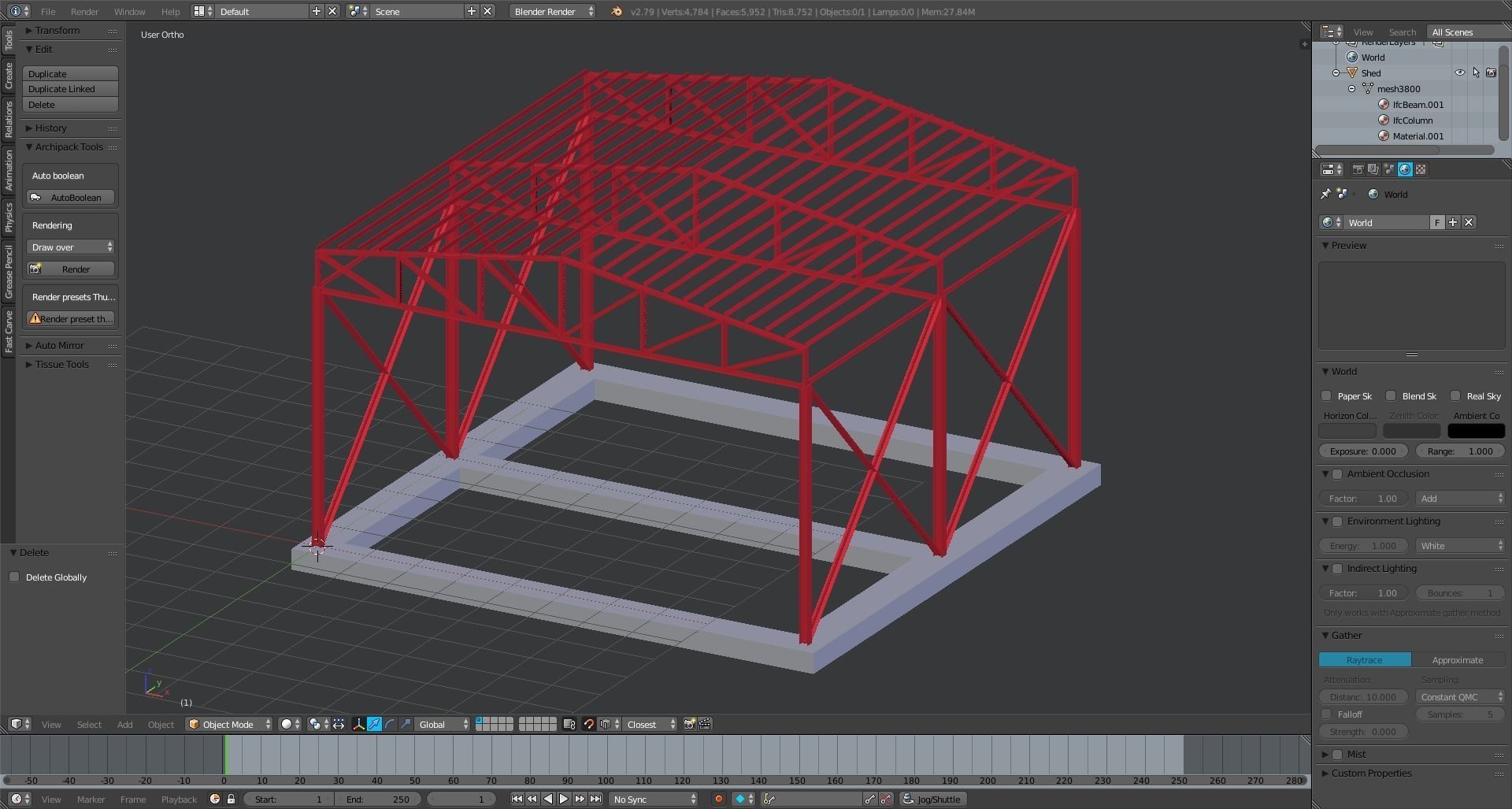Click the Blender logo icon in header
Viewport: 1512px width, 809px height.
(x=617, y=11)
